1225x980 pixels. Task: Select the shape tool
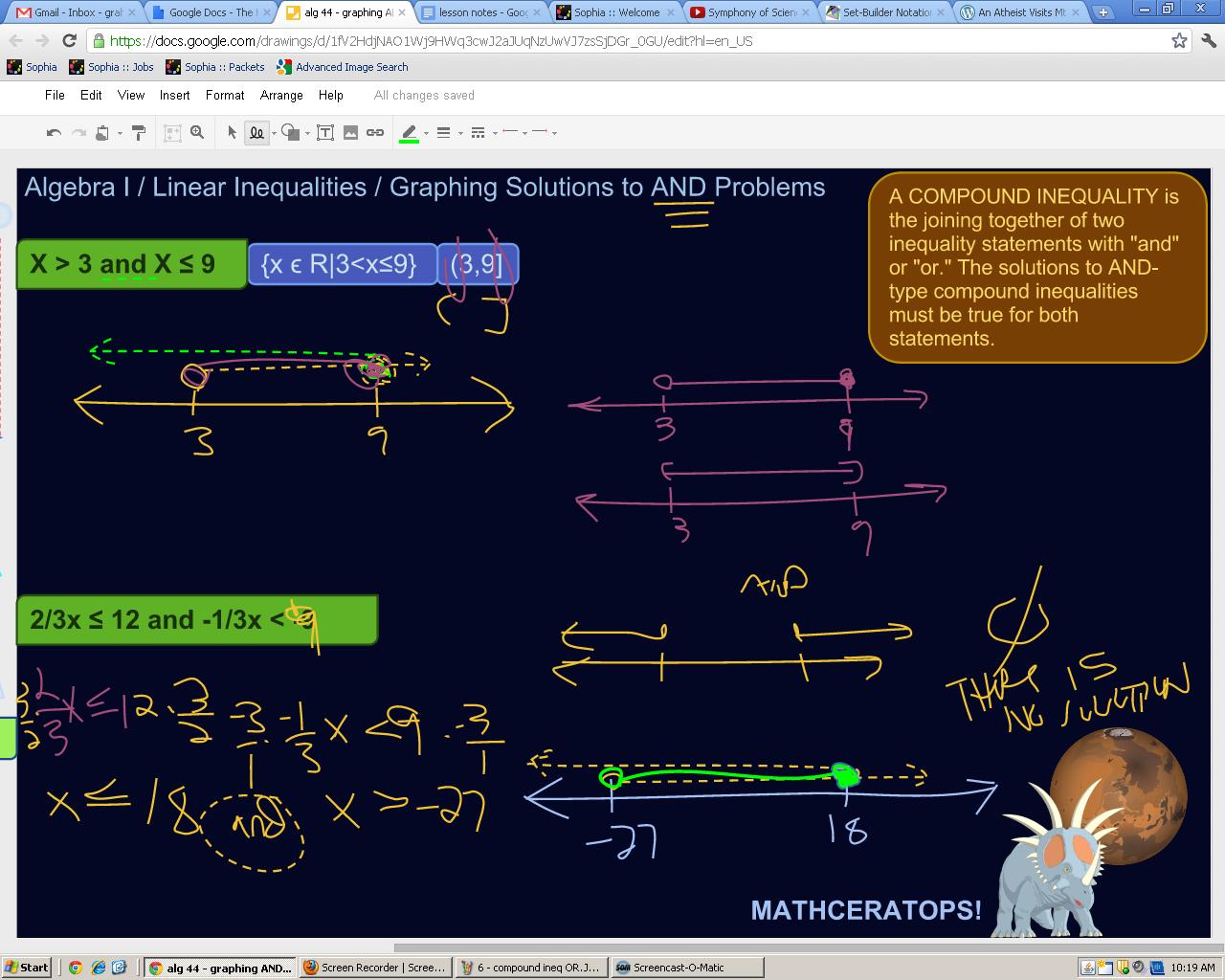291,133
